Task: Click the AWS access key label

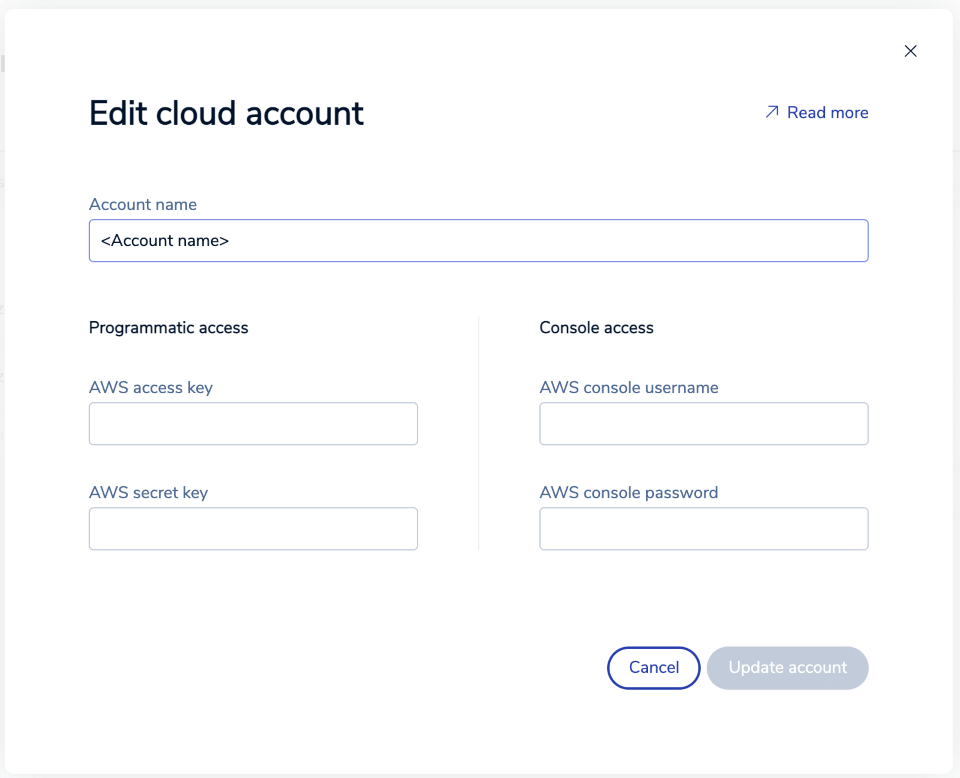Action: click(151, 388)
